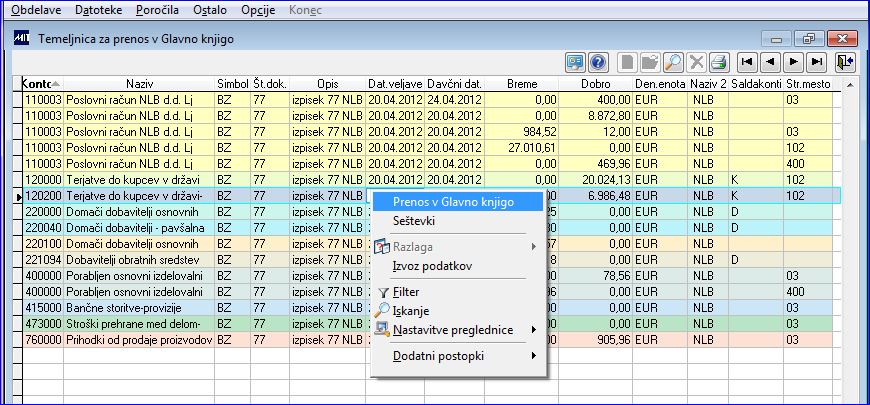Click the sort arrow on Konto column header
The width and height of the screenshot is (870, 405).
click(x=56, y=84)
